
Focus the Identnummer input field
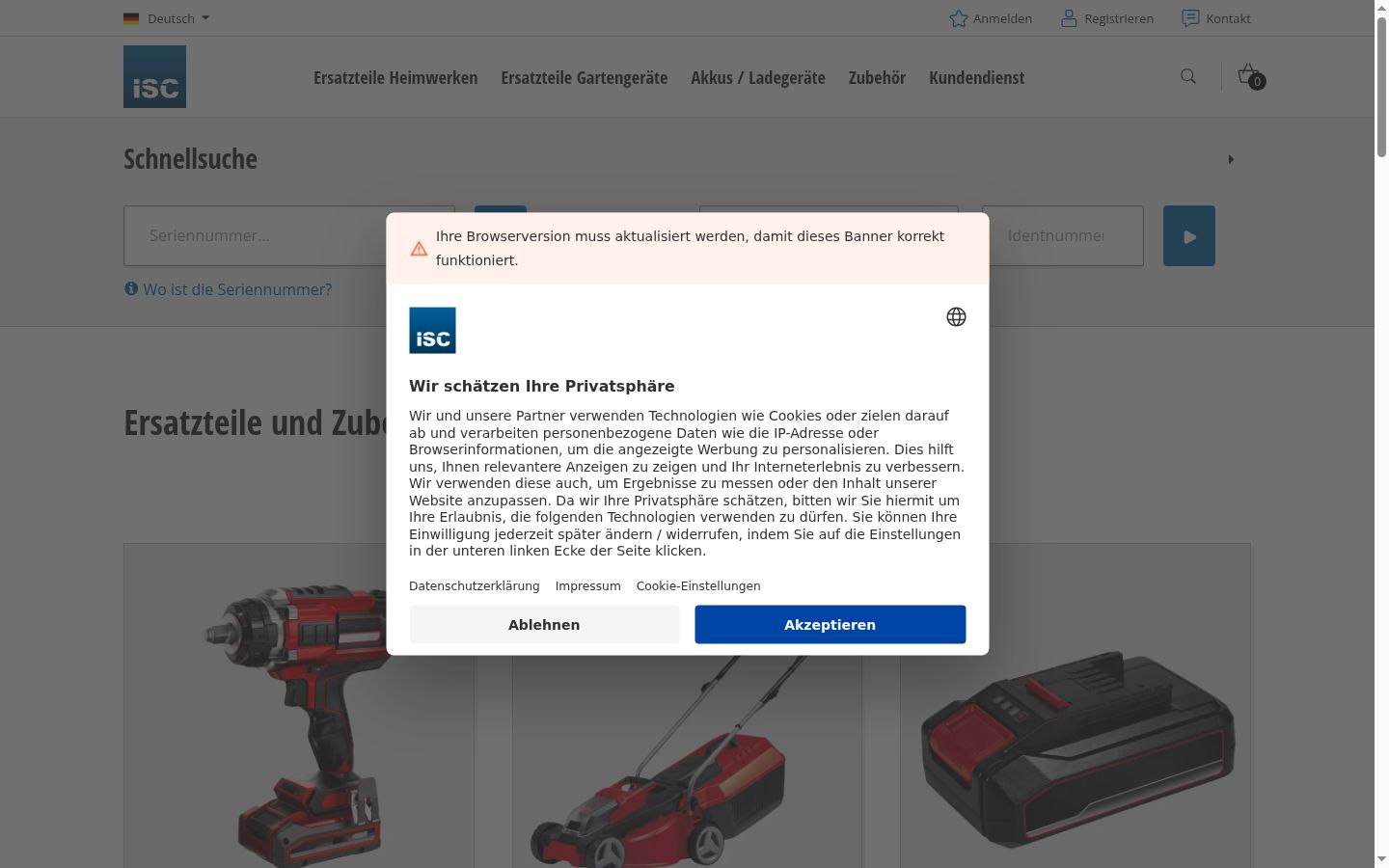(x=1062, y=235)
